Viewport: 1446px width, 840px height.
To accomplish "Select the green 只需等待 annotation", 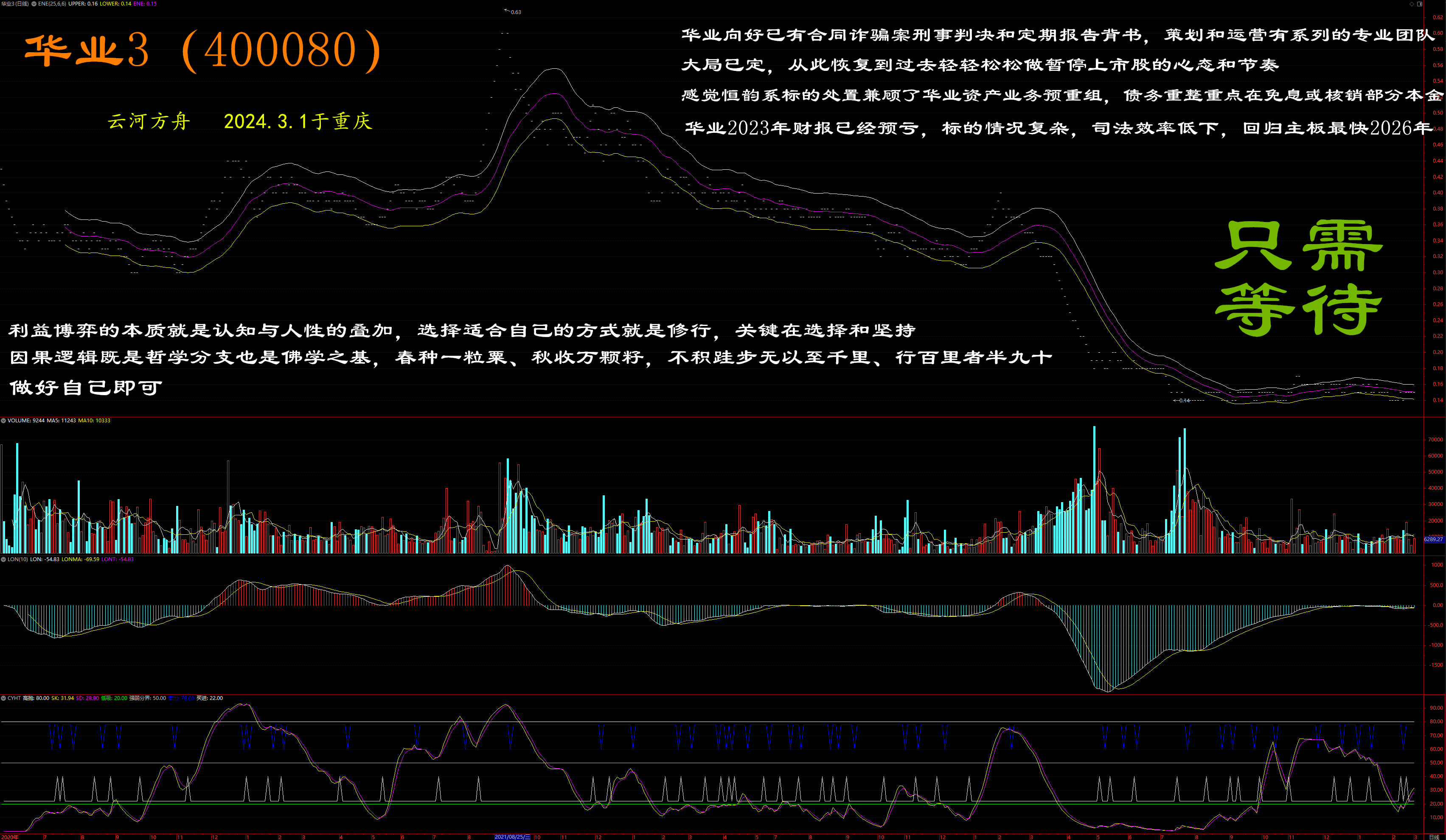I will click(1299, 277).
